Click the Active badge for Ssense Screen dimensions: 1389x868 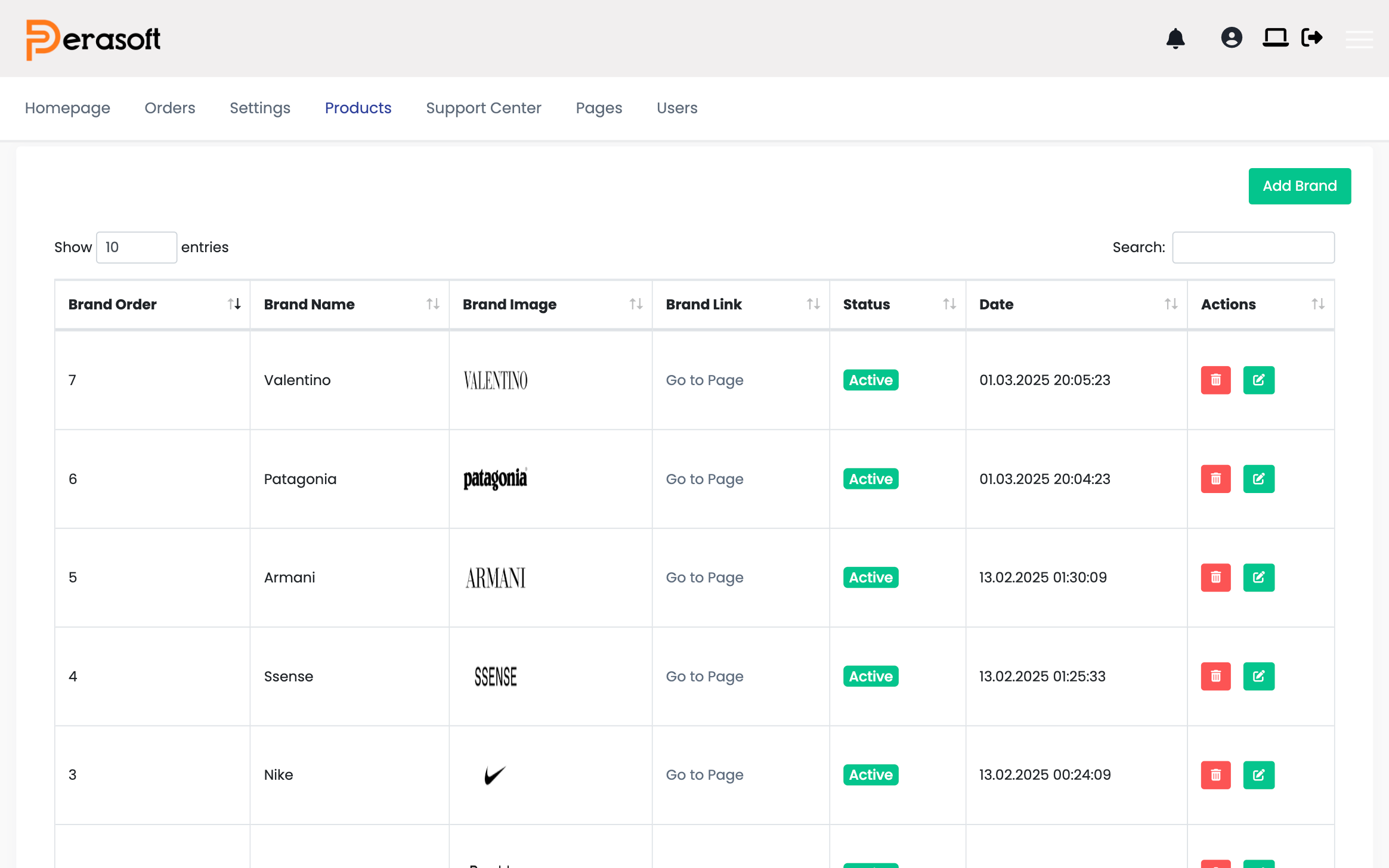[871, 676]
